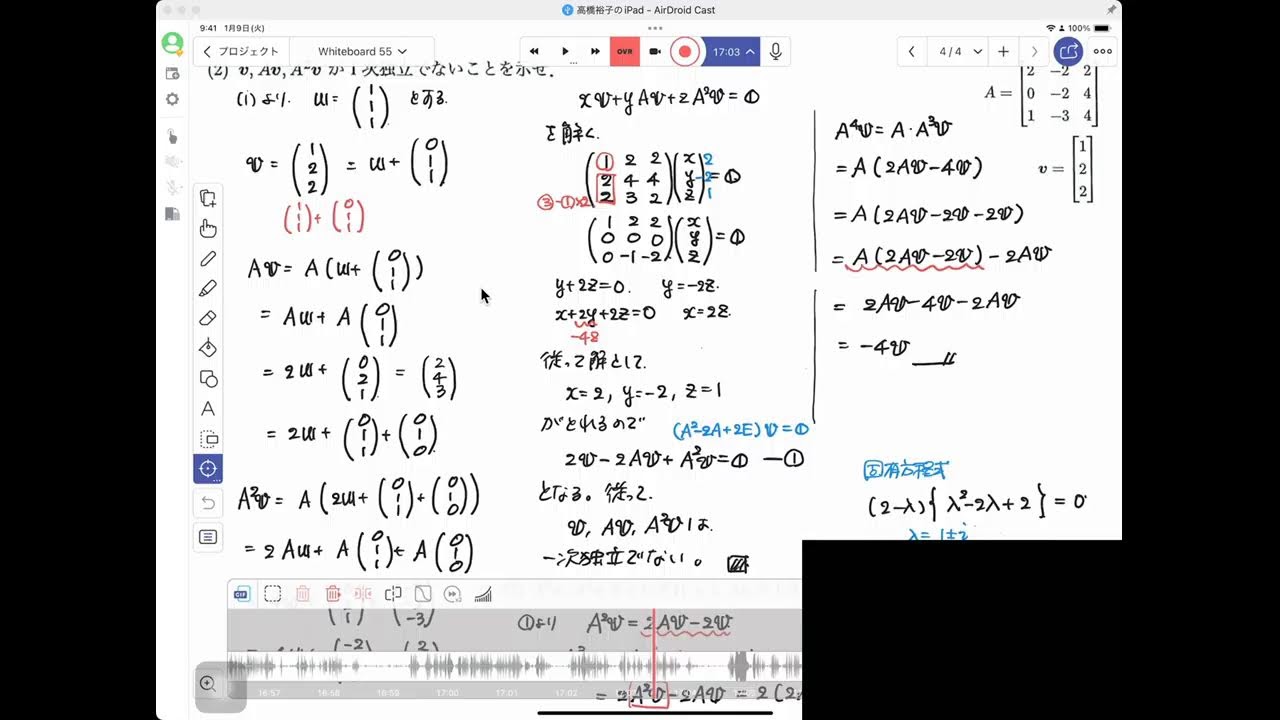Open the settings gear in sidebar
1280x720 pixels.
click(172, 99)
